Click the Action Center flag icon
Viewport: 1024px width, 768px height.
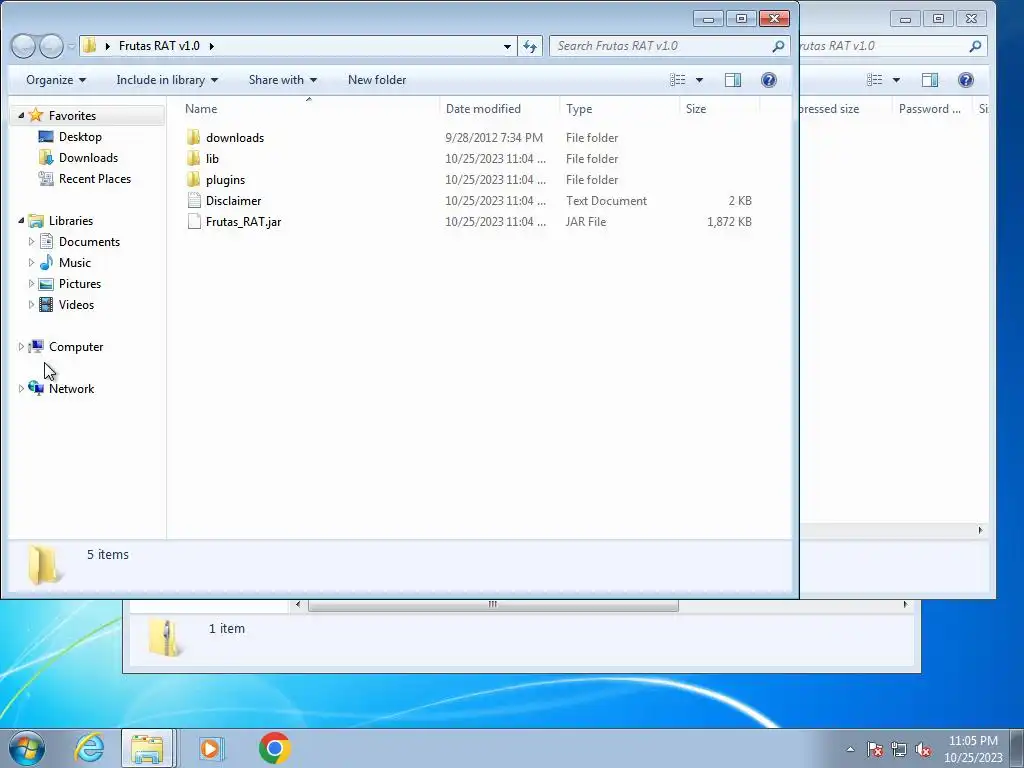(x=875, y=750)
